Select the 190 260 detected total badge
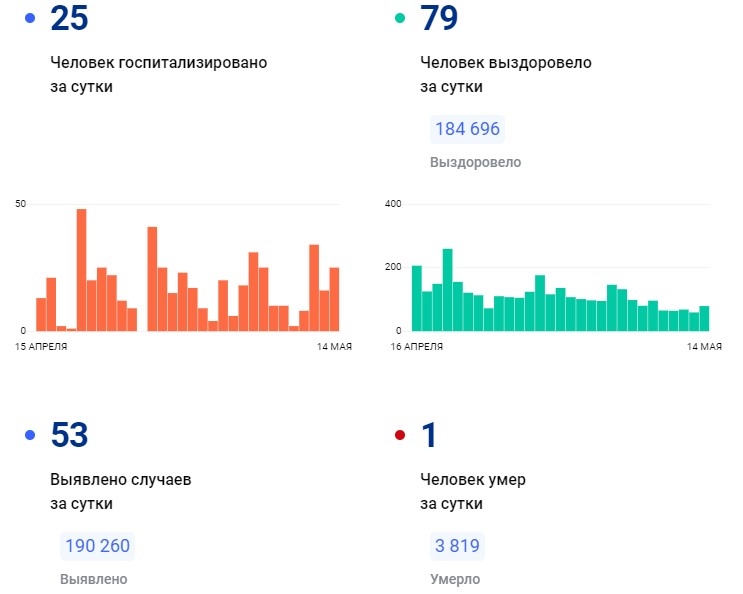This screenshot has width=743, height=594. tap(97, 546)
